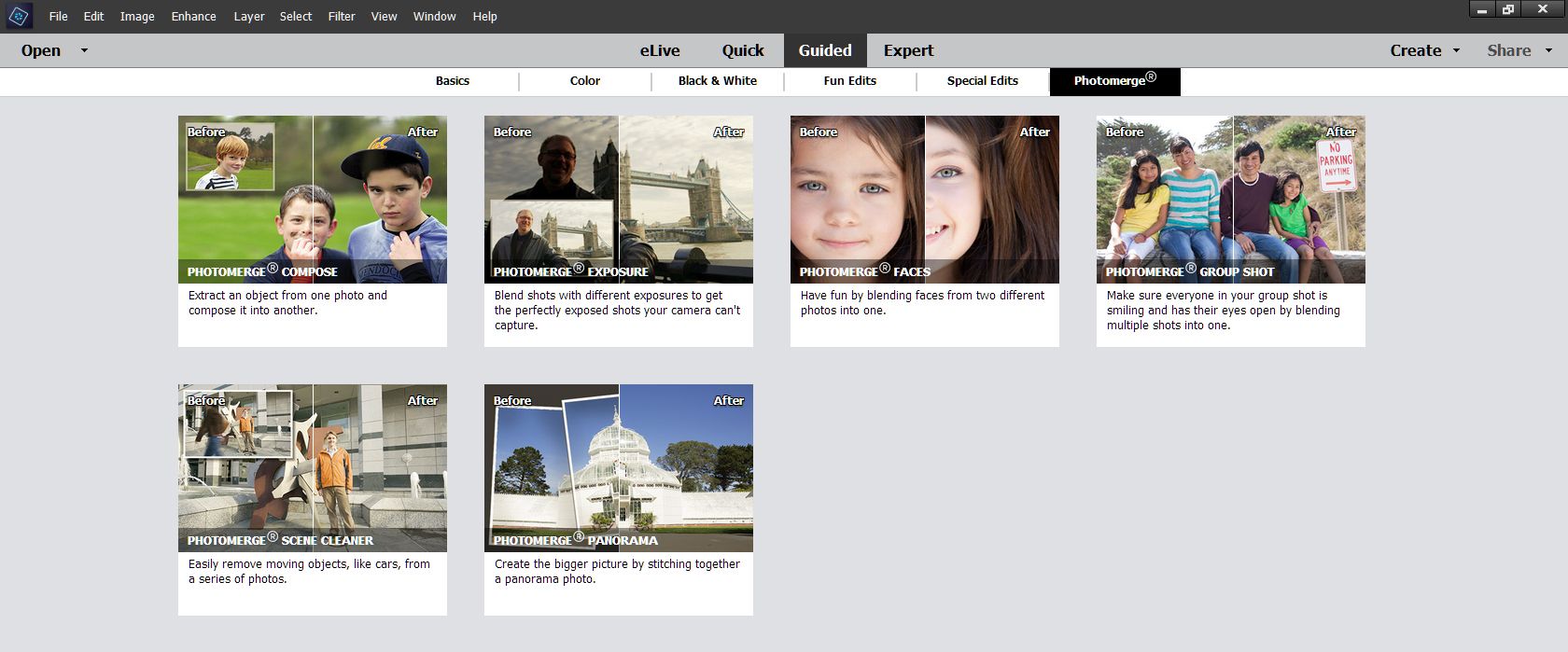Switch to the Quick mode tab
Viewport: 1568px width, 652px height.
pos(743,50)
